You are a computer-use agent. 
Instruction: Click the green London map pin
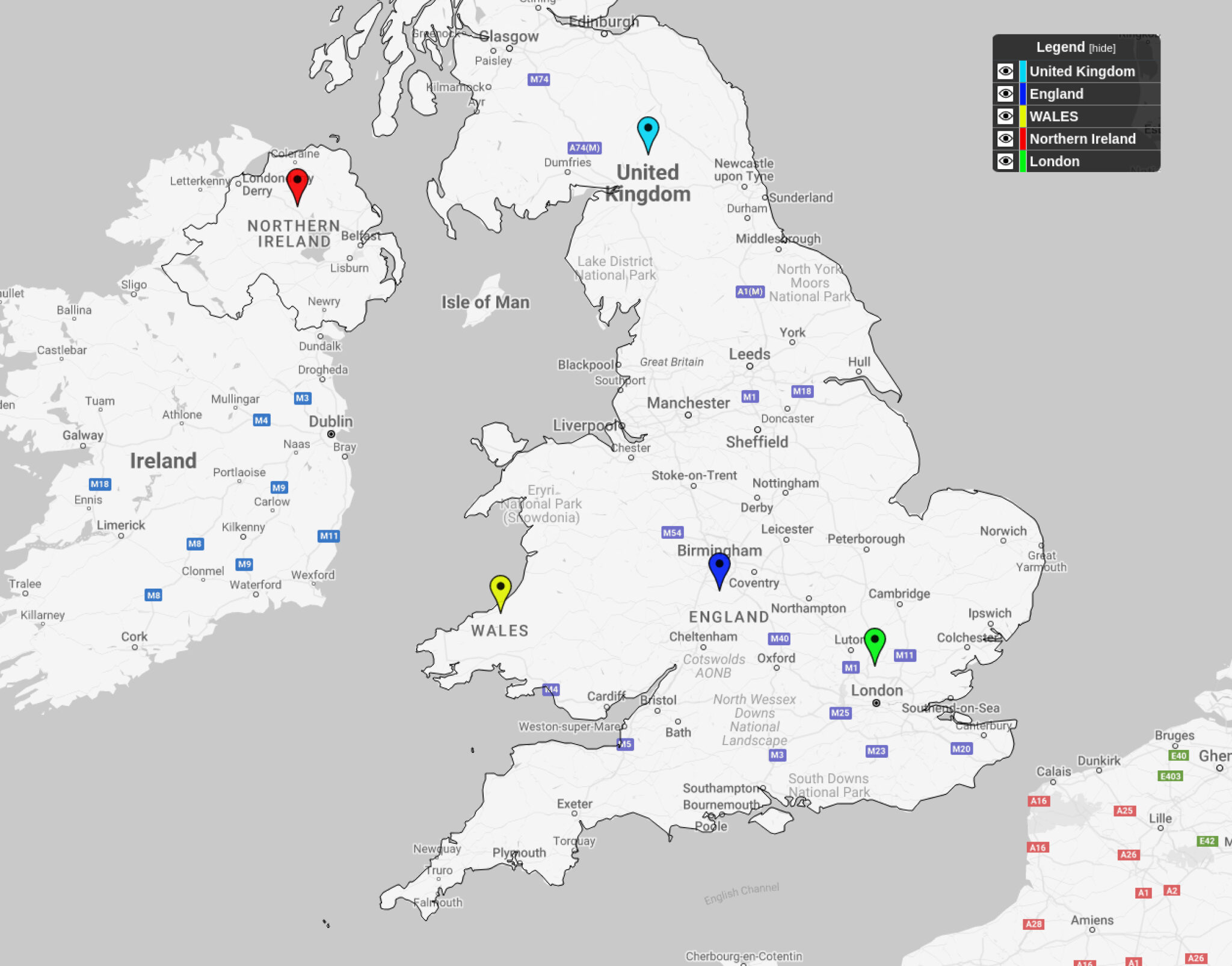tap(874, 642)
